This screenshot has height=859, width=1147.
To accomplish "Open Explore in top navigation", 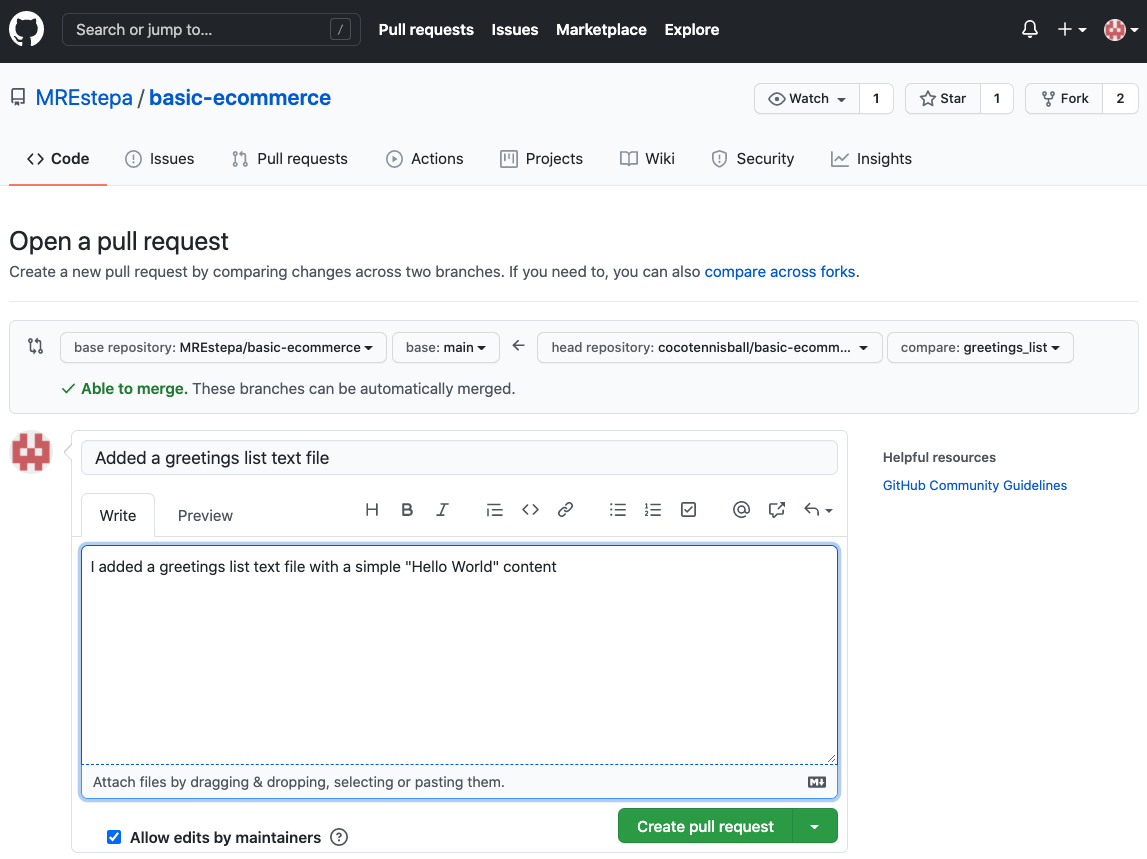I will pos(691,30).
